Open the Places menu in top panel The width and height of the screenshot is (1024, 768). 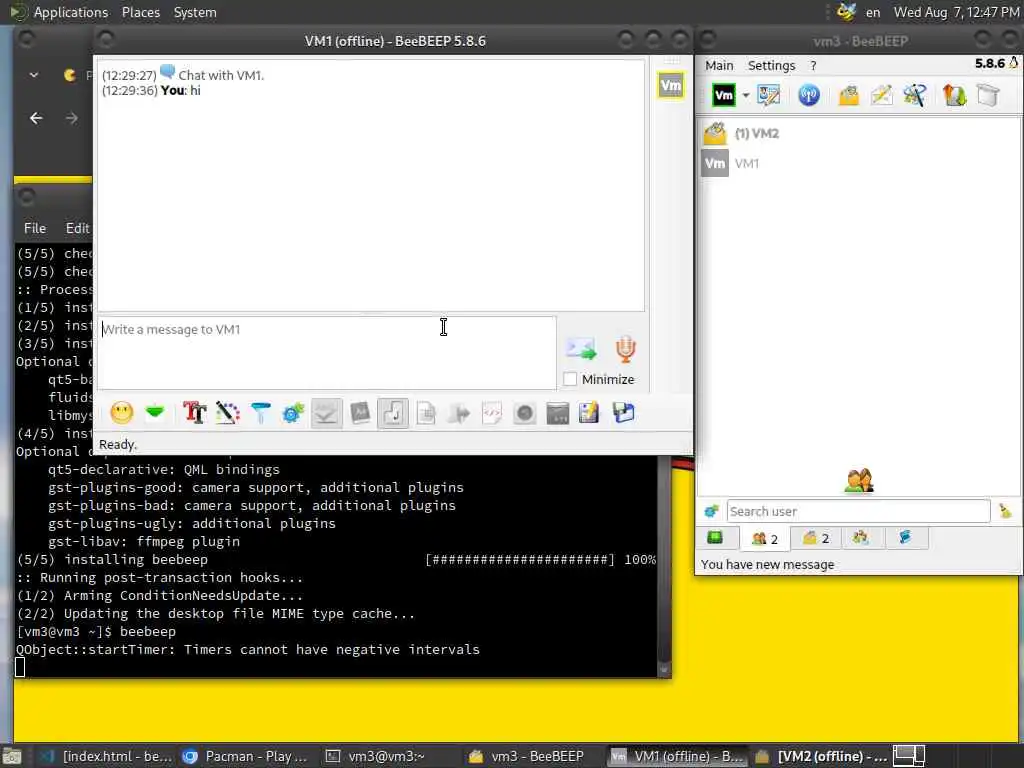coord(140,12)
